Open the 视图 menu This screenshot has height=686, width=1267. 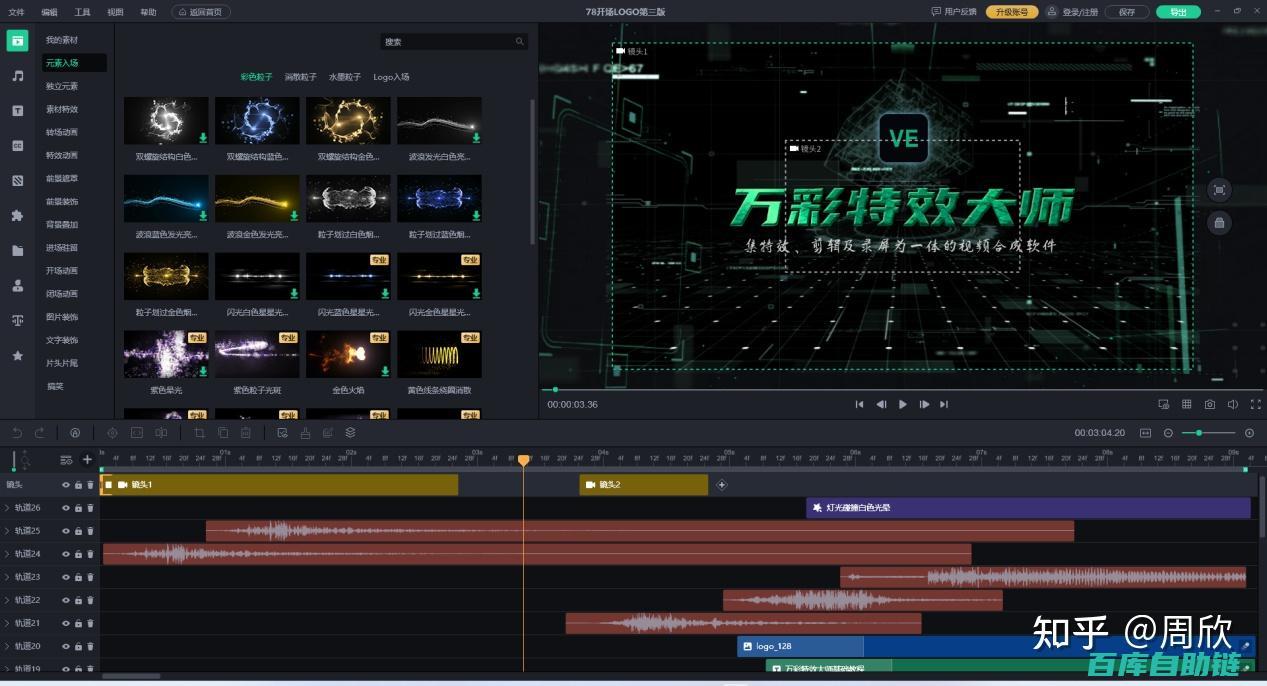coord(115,12)
